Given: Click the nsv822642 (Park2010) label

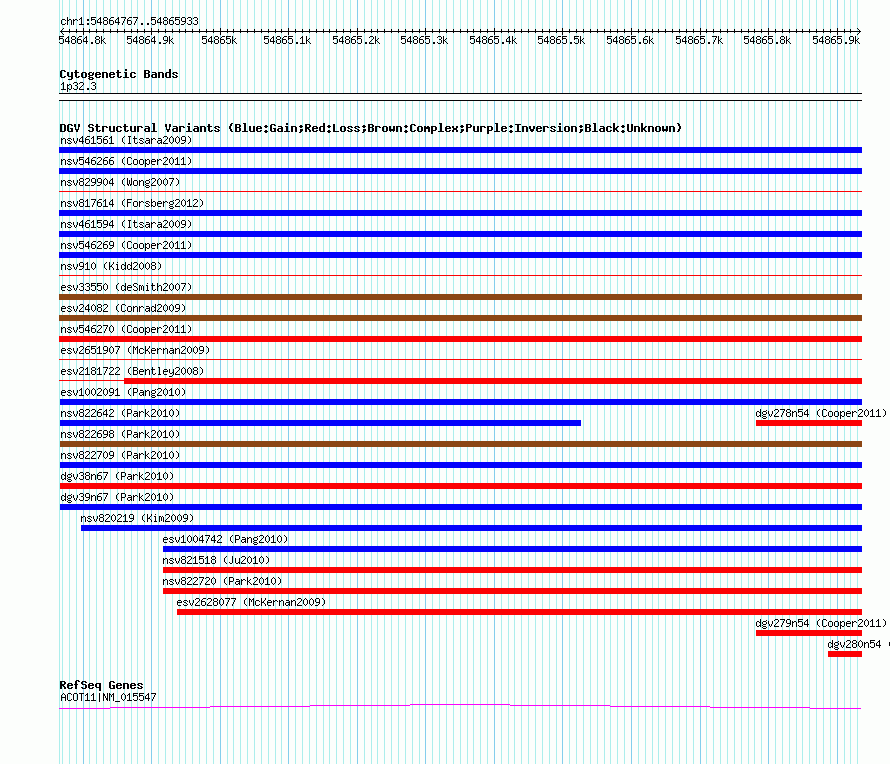Looking at the screenshot, I should (x=120, y=413).
